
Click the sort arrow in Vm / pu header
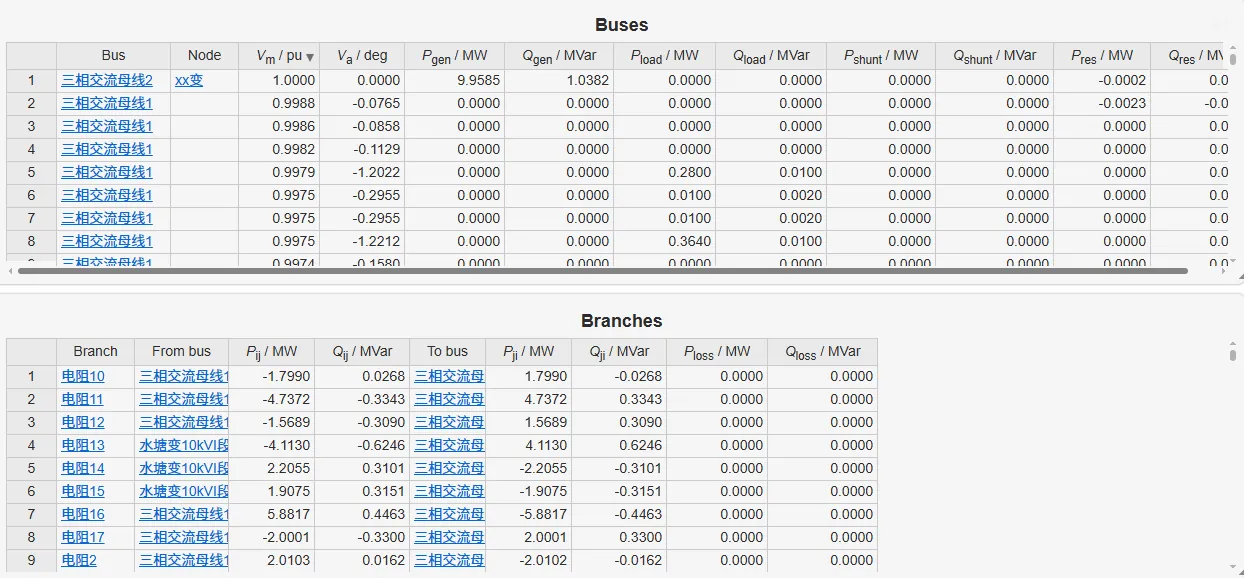point(310,57)
